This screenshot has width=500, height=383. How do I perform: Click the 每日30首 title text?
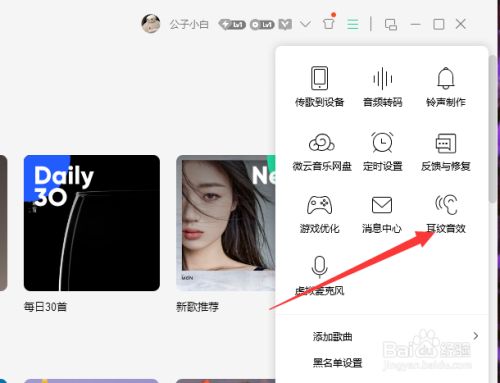[x=45, y=307]
